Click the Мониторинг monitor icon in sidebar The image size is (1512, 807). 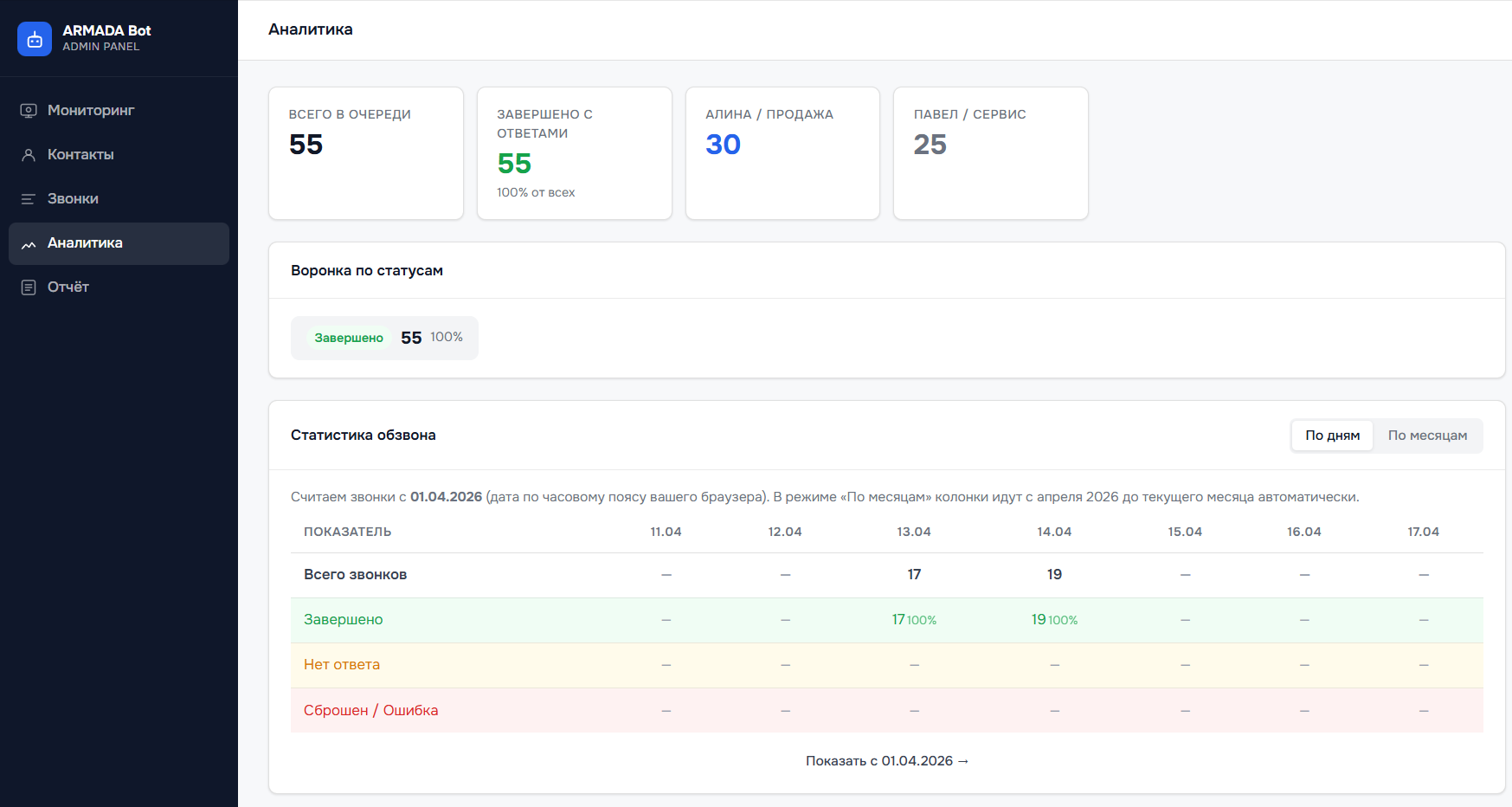coord(29,111)
